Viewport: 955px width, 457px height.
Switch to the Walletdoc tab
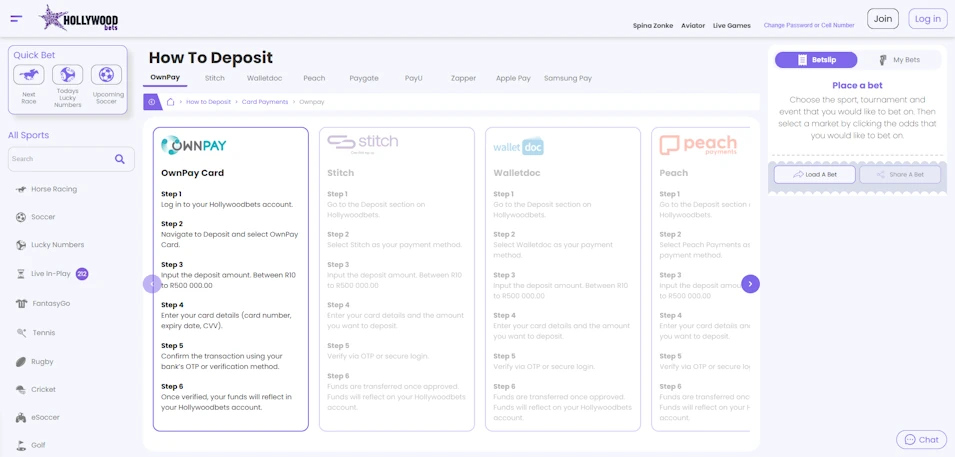(x=264, y=78)
